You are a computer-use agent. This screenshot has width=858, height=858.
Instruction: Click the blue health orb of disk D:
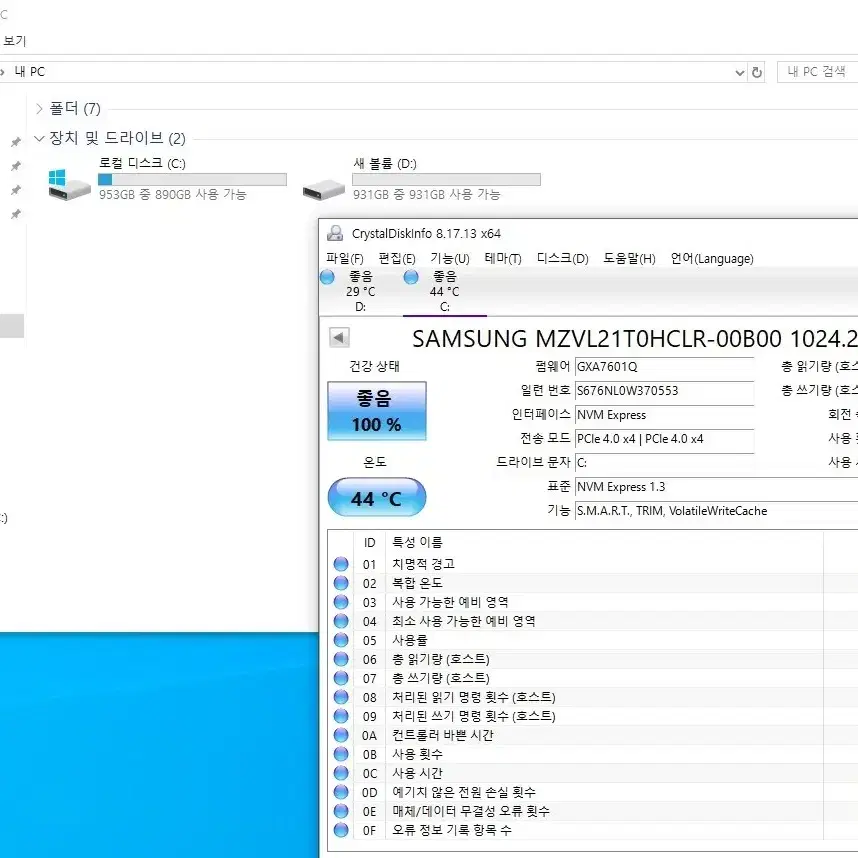tap(327, 277)
